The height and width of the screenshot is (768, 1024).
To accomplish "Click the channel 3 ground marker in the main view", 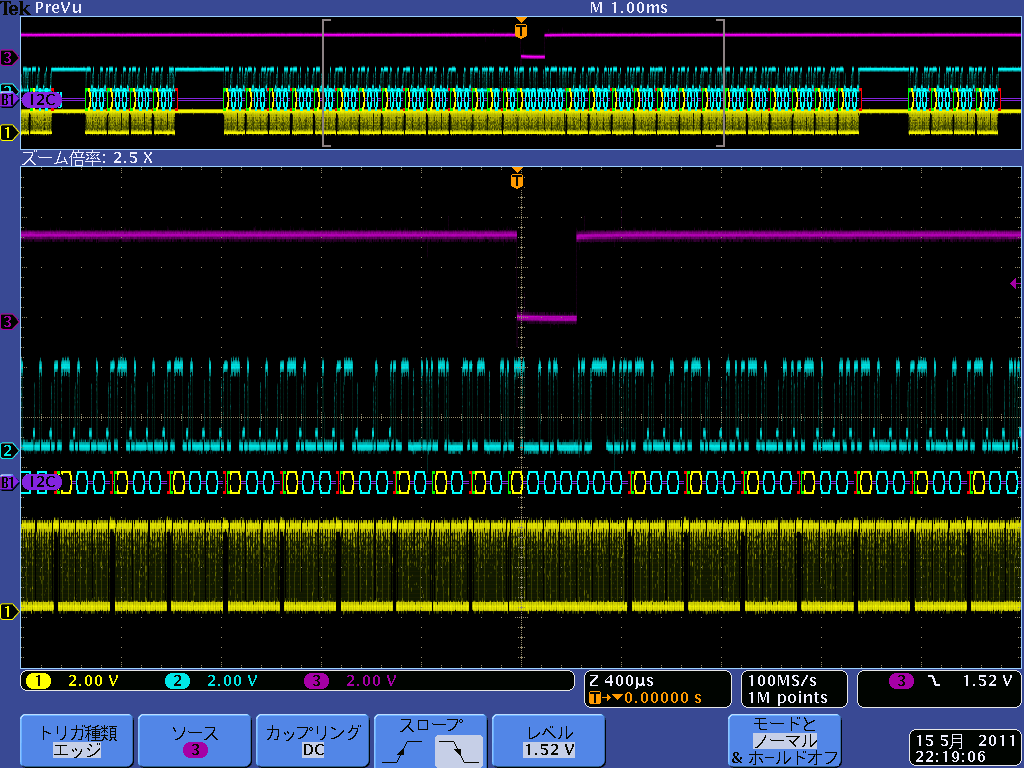I will (x=10, y=322).
